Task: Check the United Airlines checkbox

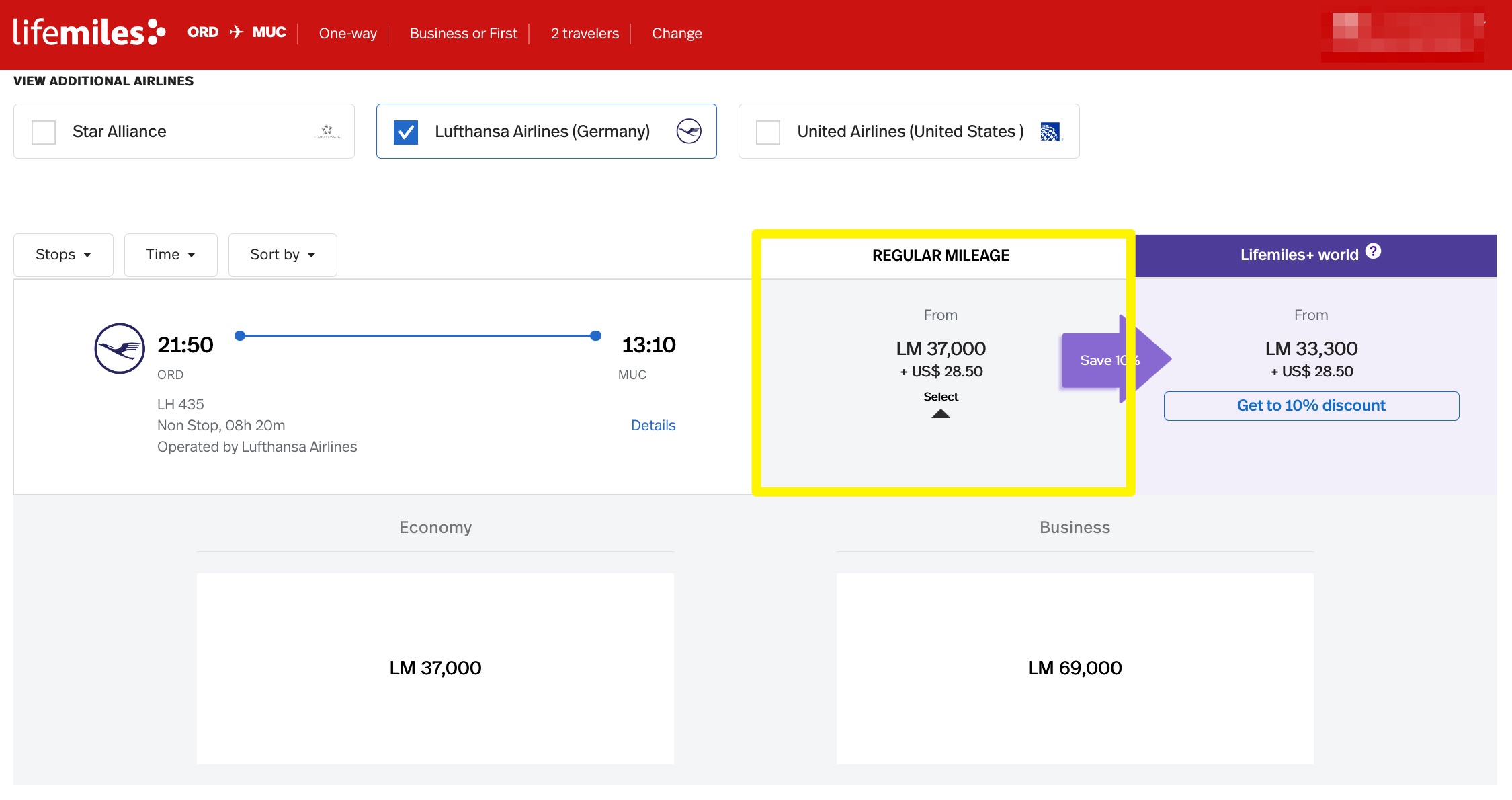Action: (768, 132)
